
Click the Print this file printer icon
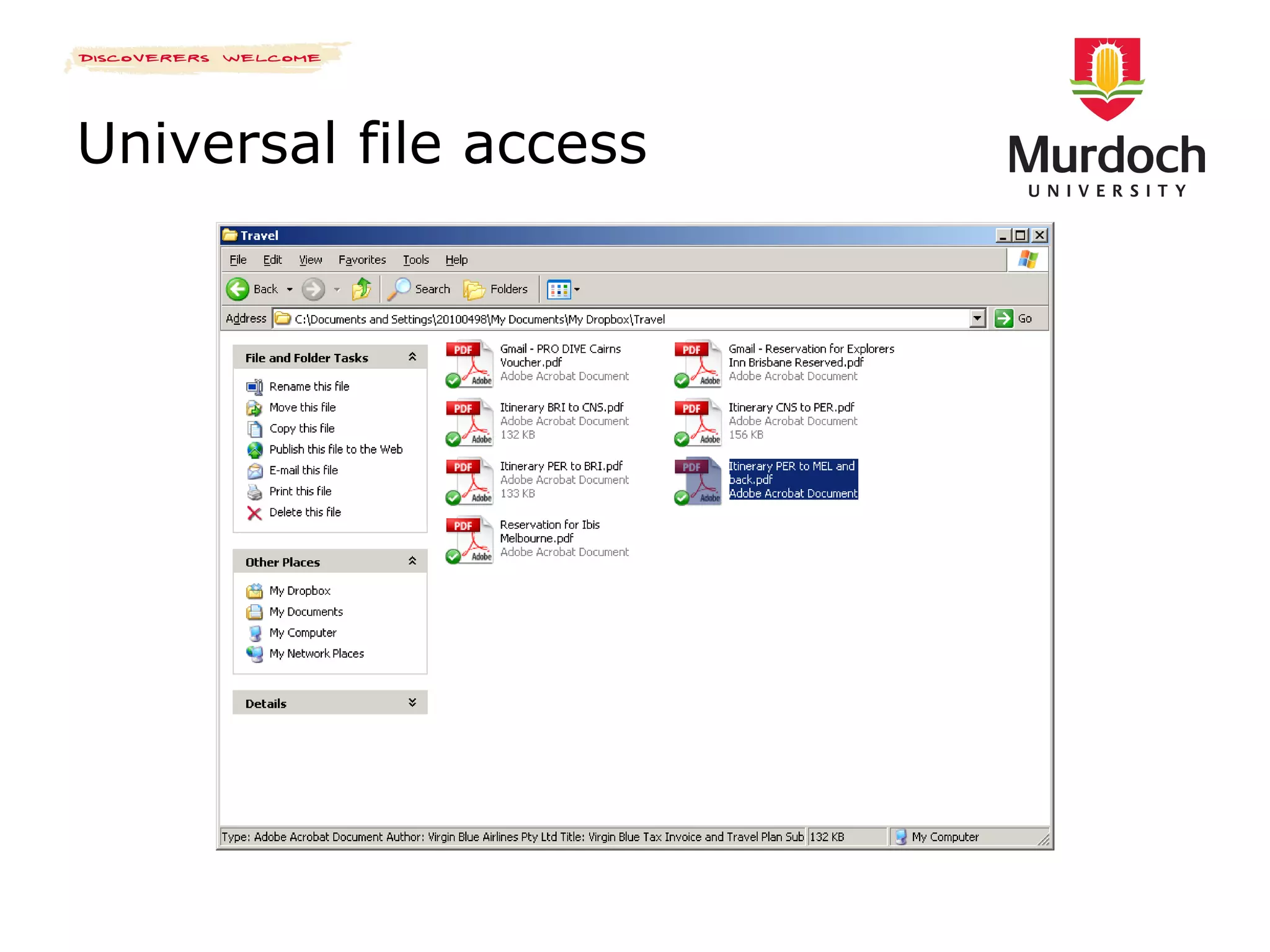[254, 492]
